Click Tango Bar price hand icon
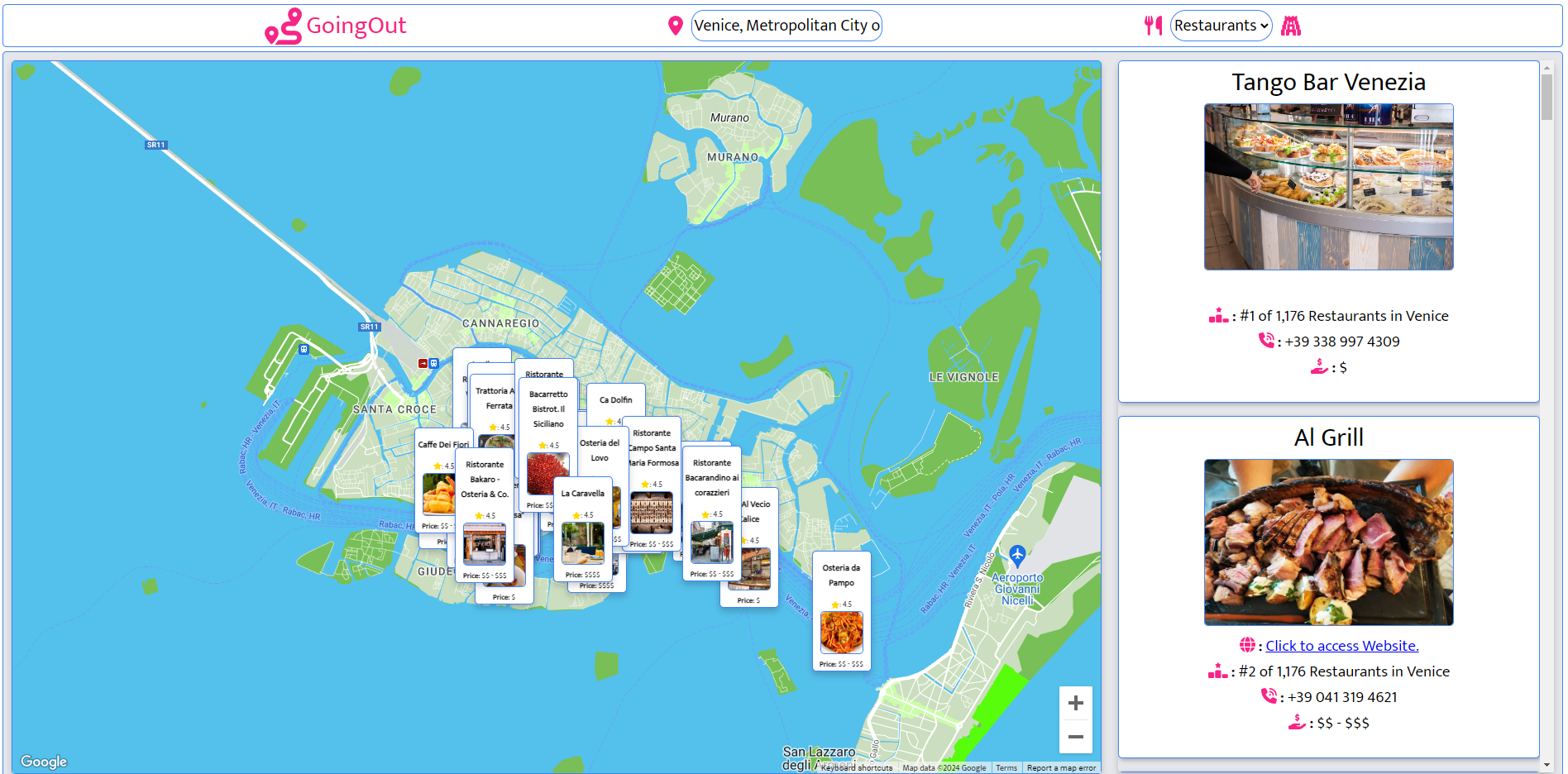Image resolution: width=1568 pixels, height=774 pixels. (x=1319, y=366)
